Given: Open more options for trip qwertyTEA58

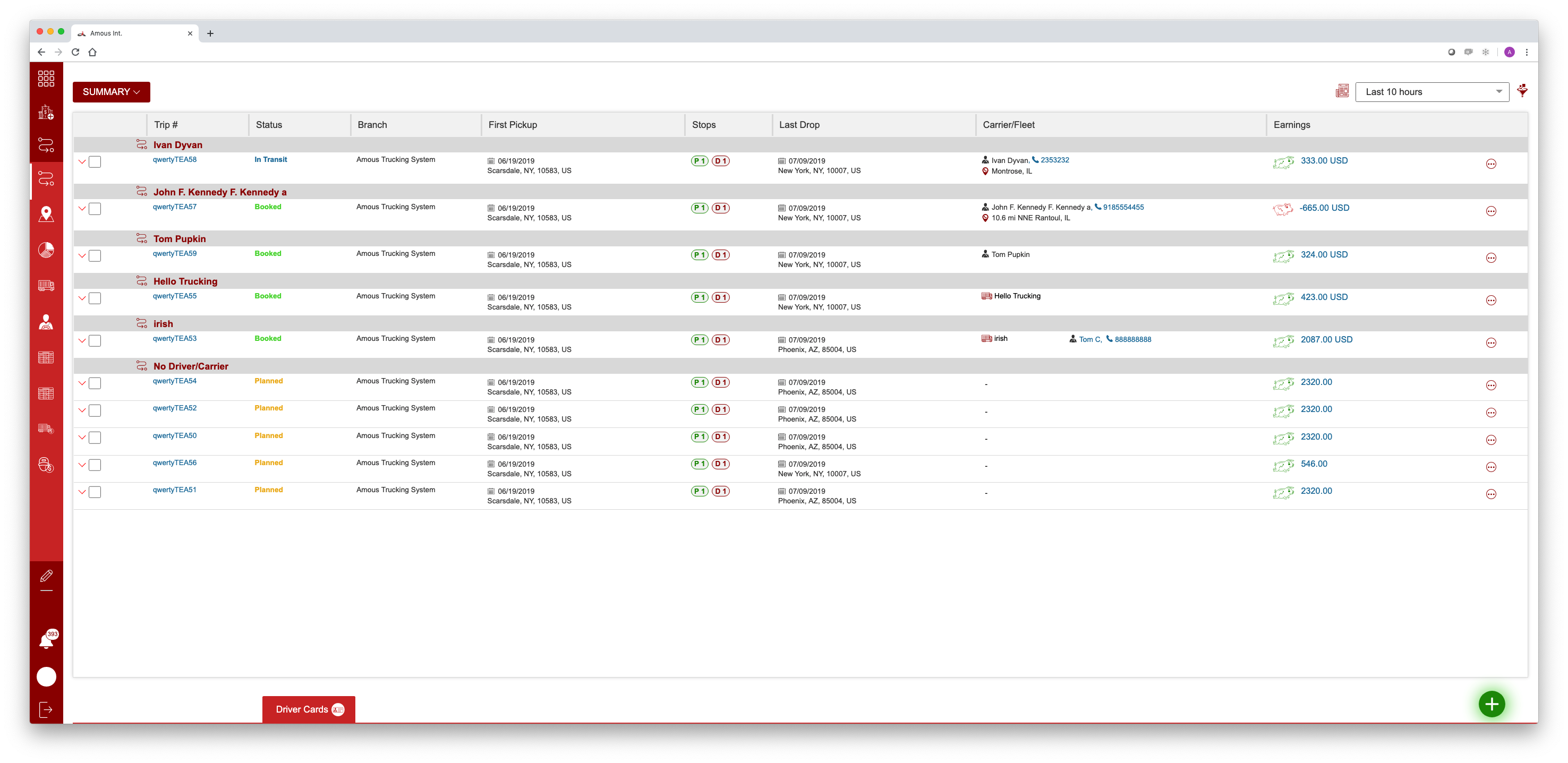Looking at the screenshot, I should click(1490, 164).
